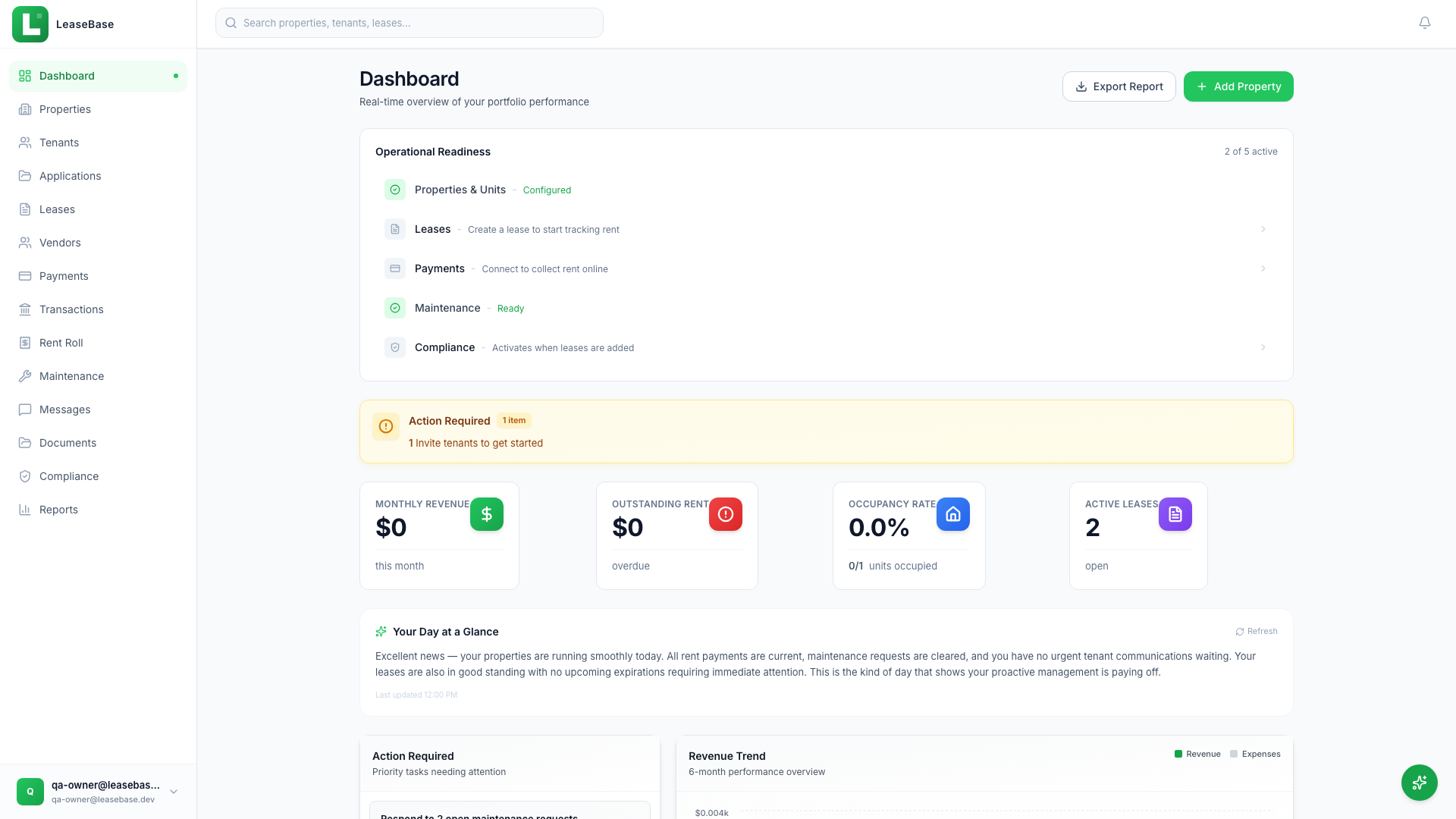Click the Properties & Units checkmark icon
Image resolution: width=1456 pixels, height=819 pixels.
[x=395, y=190]
